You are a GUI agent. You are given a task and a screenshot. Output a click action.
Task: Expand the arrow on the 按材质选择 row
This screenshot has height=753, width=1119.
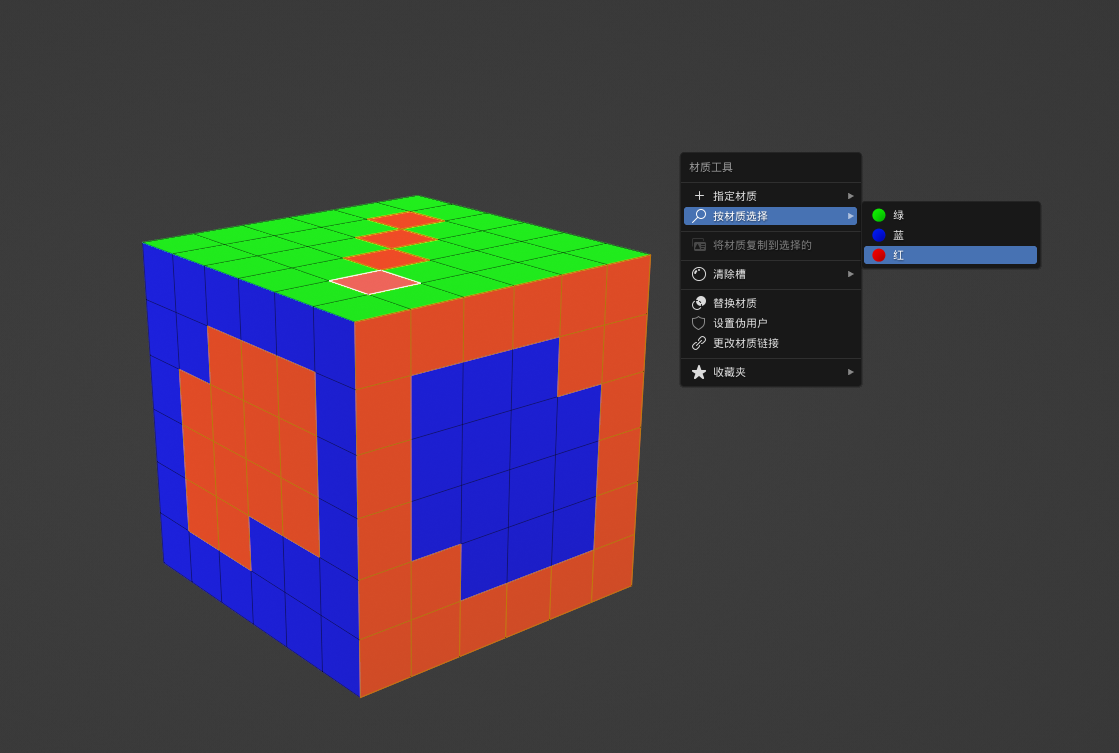click(851, 216)
